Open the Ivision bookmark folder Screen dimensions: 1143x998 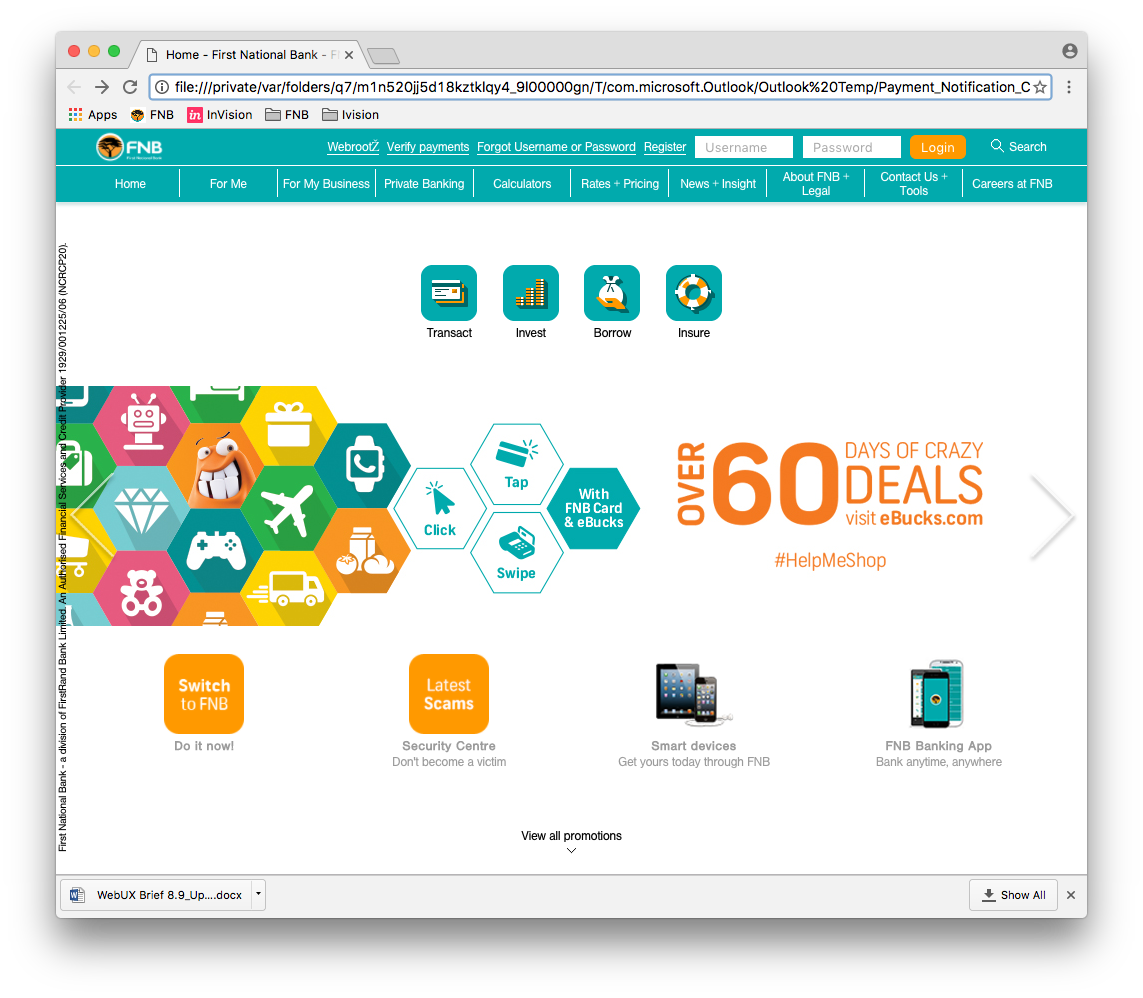pos(351,114)
